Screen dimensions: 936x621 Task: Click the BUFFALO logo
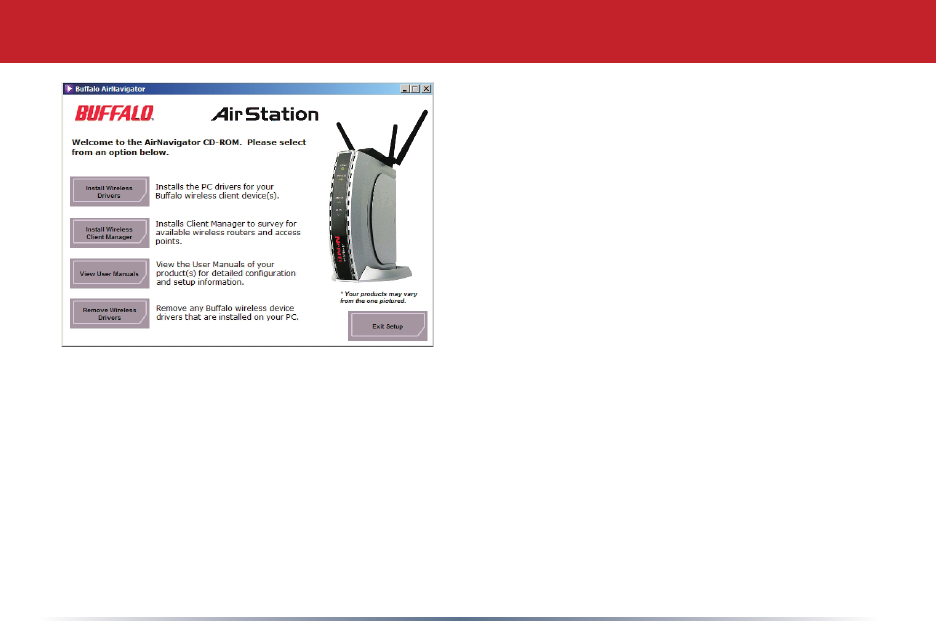(x=114, y=113)
